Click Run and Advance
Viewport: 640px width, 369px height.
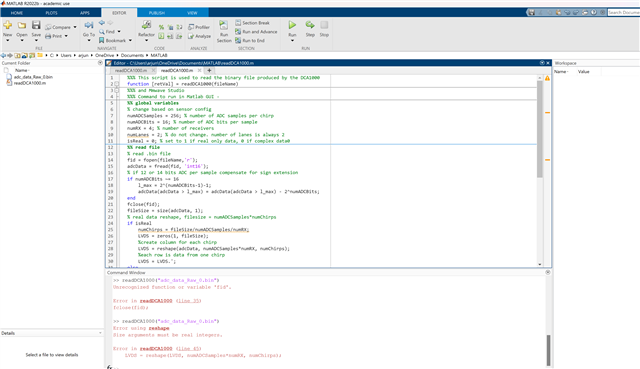tap(256, 31)
